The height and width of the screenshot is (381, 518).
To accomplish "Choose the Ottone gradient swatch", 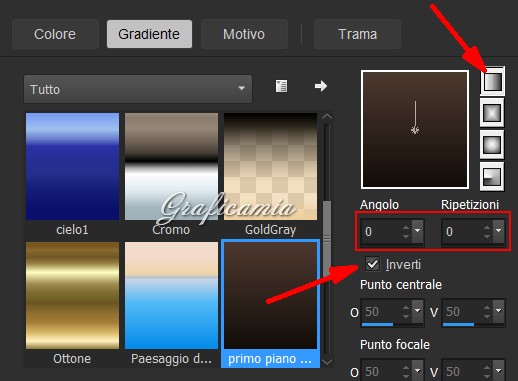I will [72, 296].
